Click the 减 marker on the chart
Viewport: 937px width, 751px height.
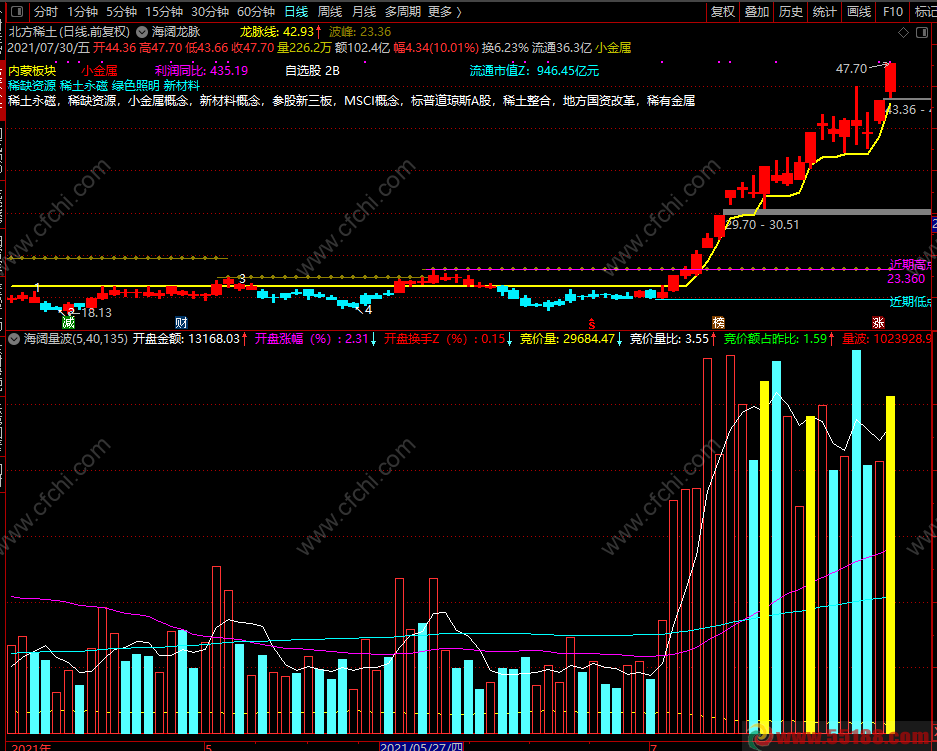point(69,323)
